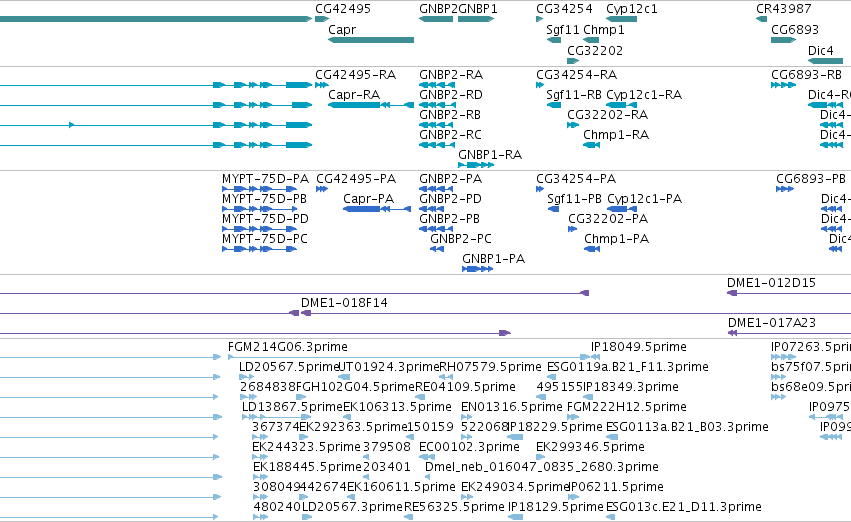Select the EC00102.3prime EST label

(469, 448)
